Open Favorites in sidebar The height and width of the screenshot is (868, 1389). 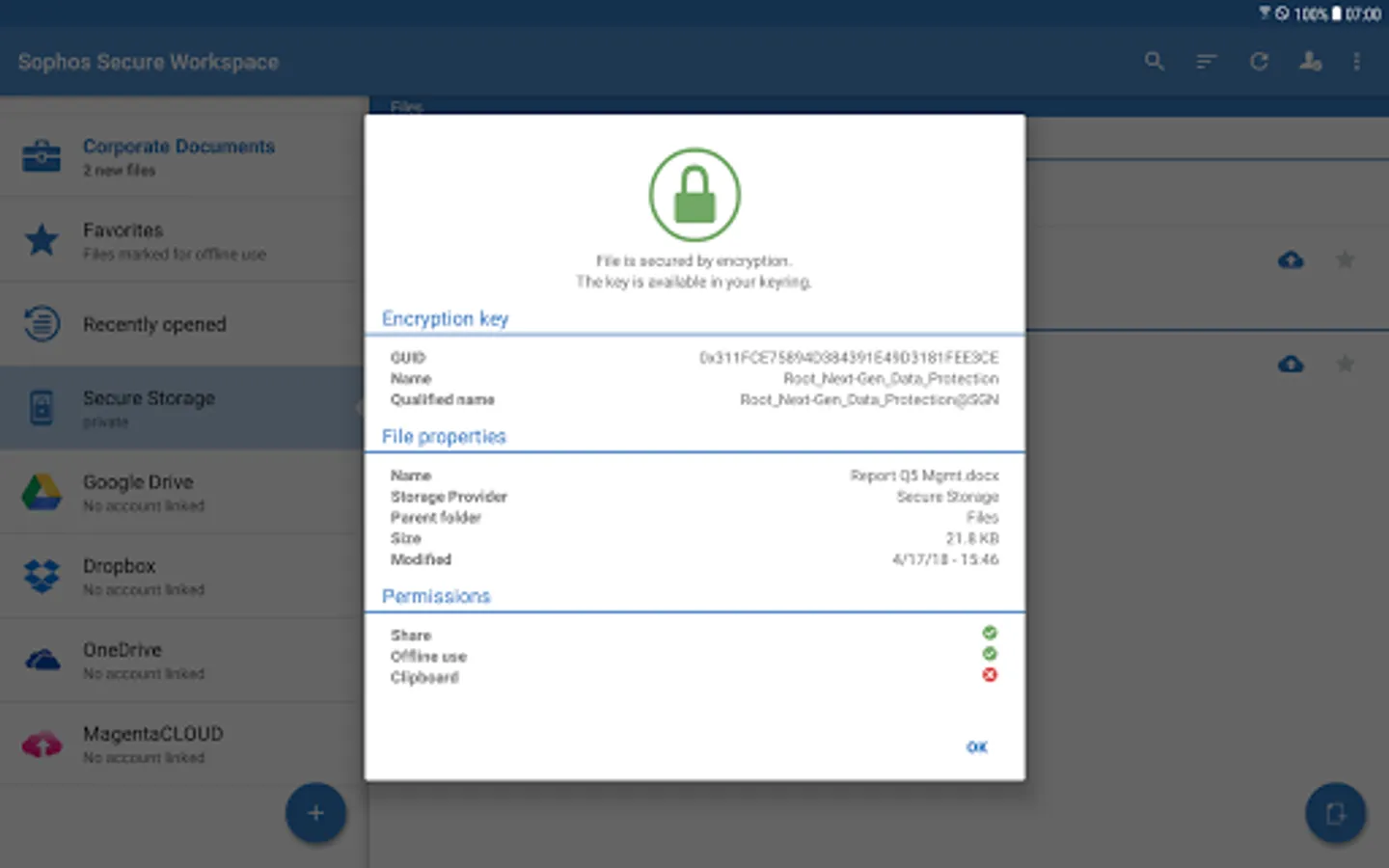(183, 240)
